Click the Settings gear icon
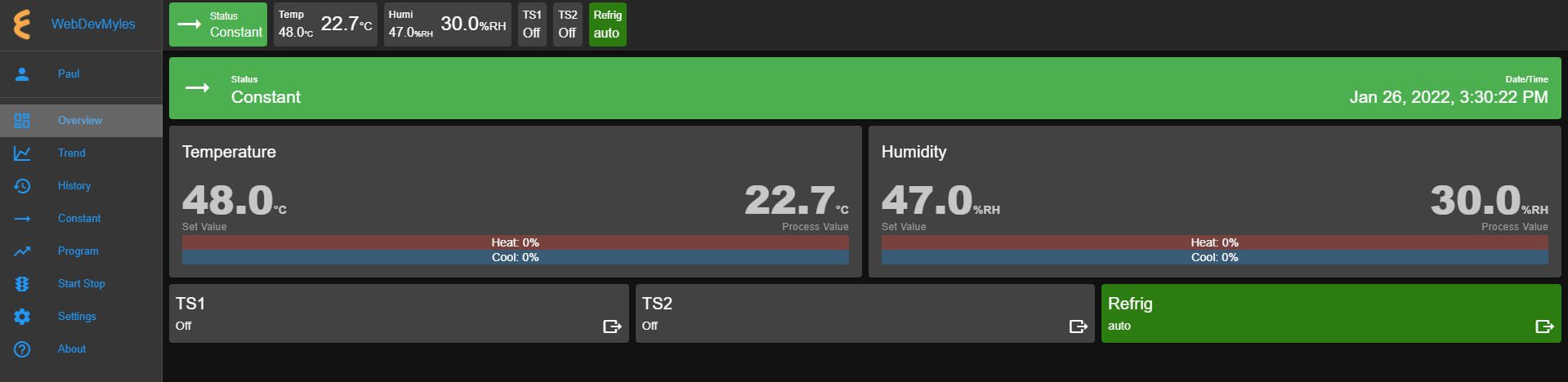 click(22, 317)
